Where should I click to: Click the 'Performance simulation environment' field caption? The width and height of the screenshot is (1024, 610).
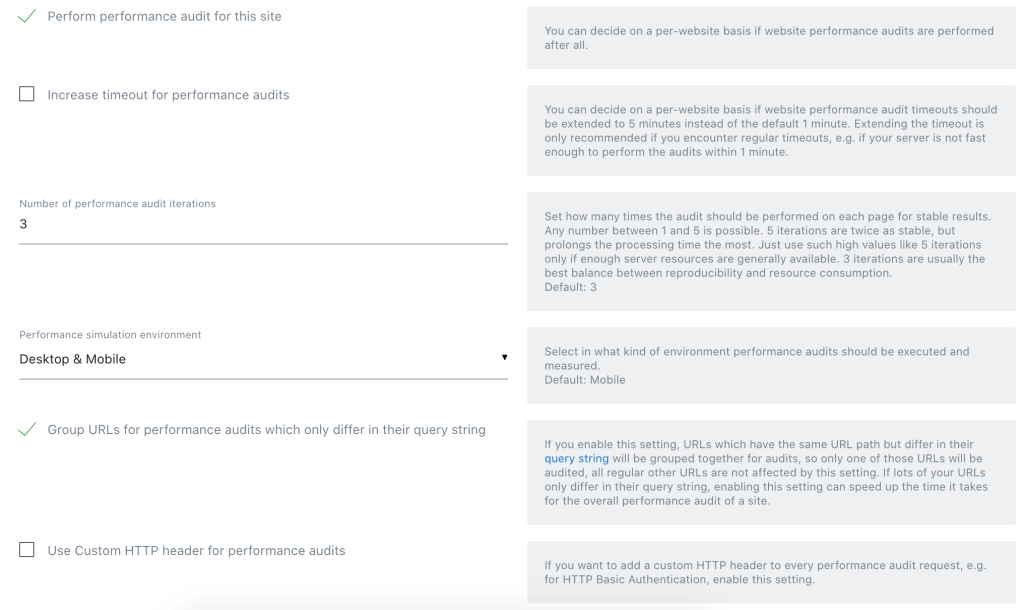pos(110,334)
